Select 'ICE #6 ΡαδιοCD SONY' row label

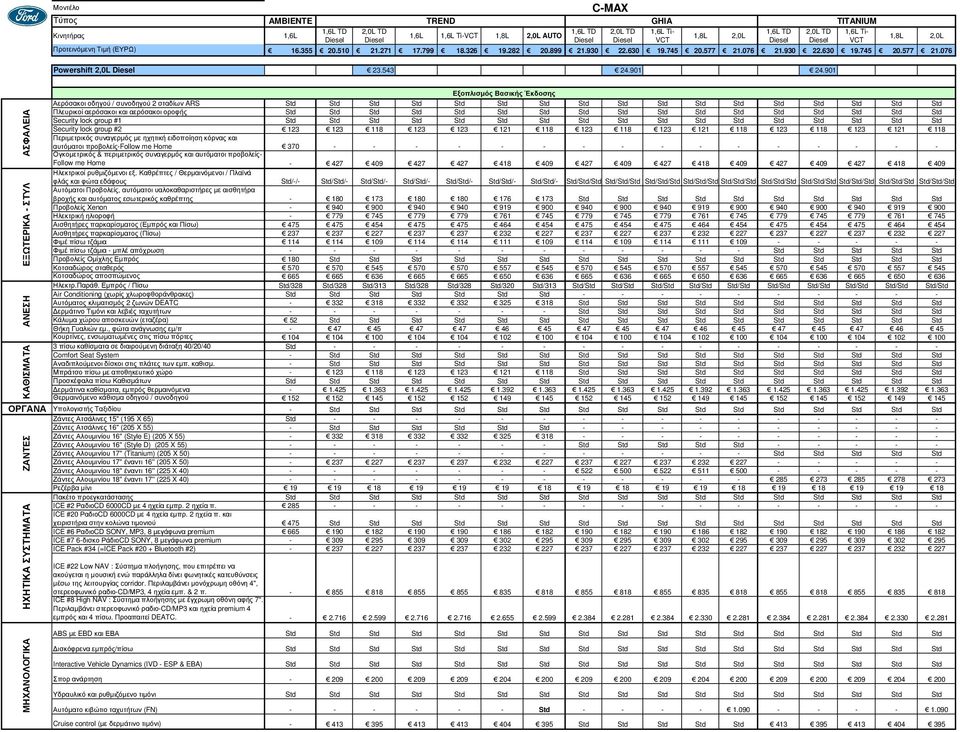tap(133, 532)
